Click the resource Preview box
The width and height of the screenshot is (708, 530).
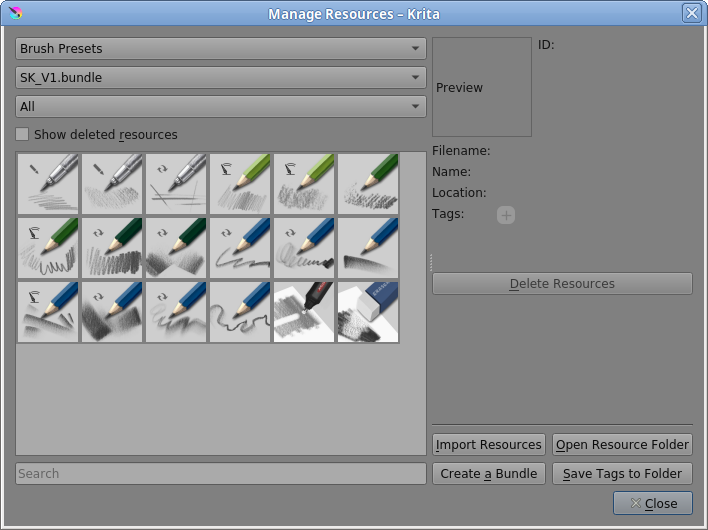click(x=482, y=87)
